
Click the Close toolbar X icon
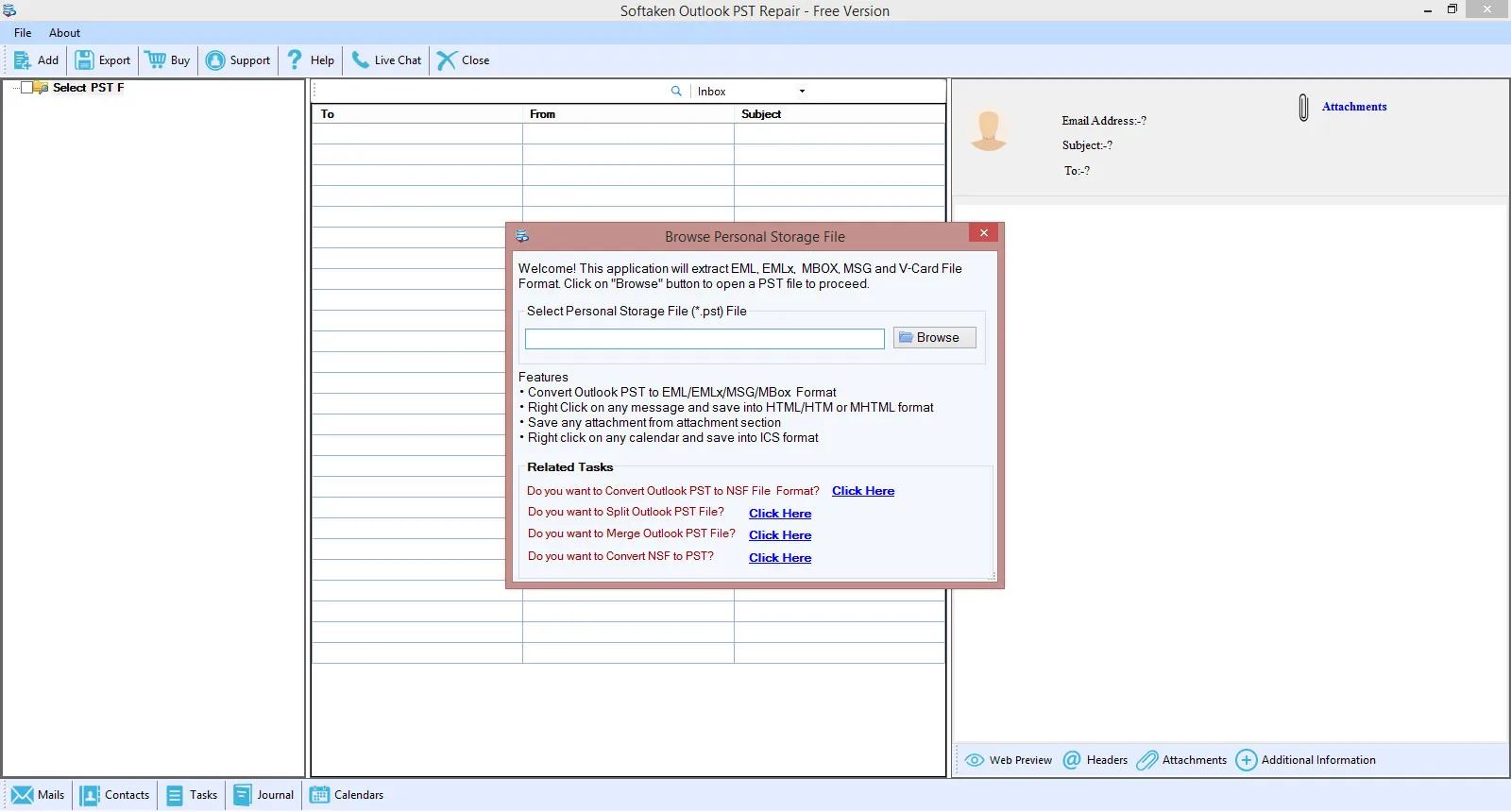[447, 60]
